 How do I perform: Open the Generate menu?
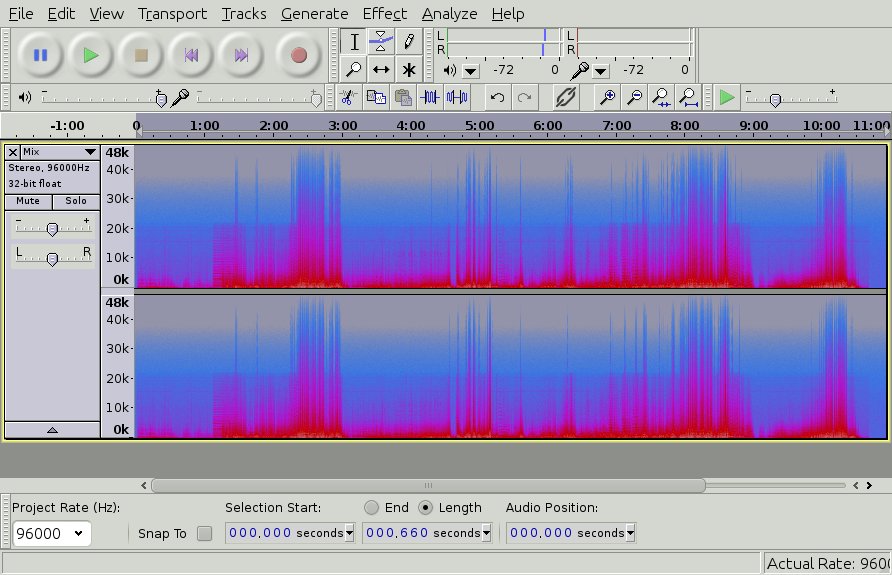tap(315, 14)
